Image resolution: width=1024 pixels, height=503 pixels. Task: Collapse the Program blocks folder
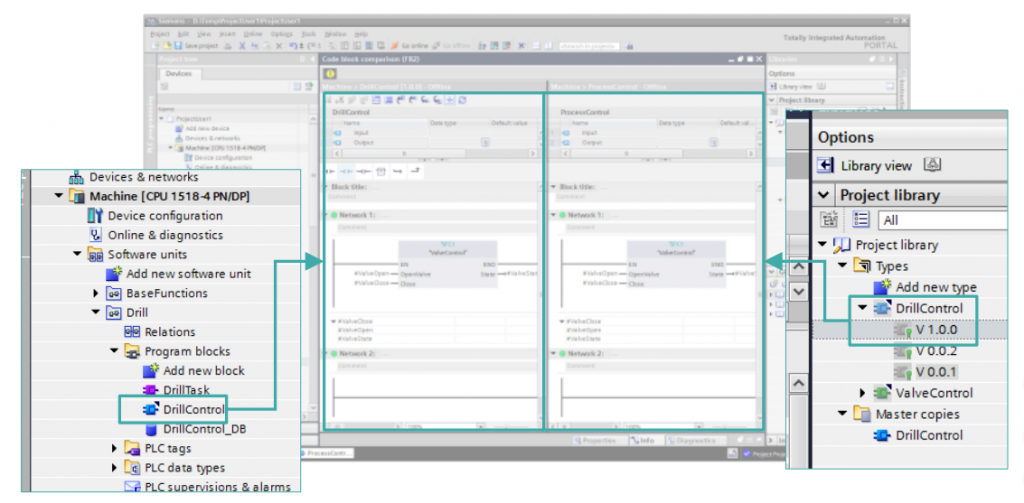[x=114, y=351]
